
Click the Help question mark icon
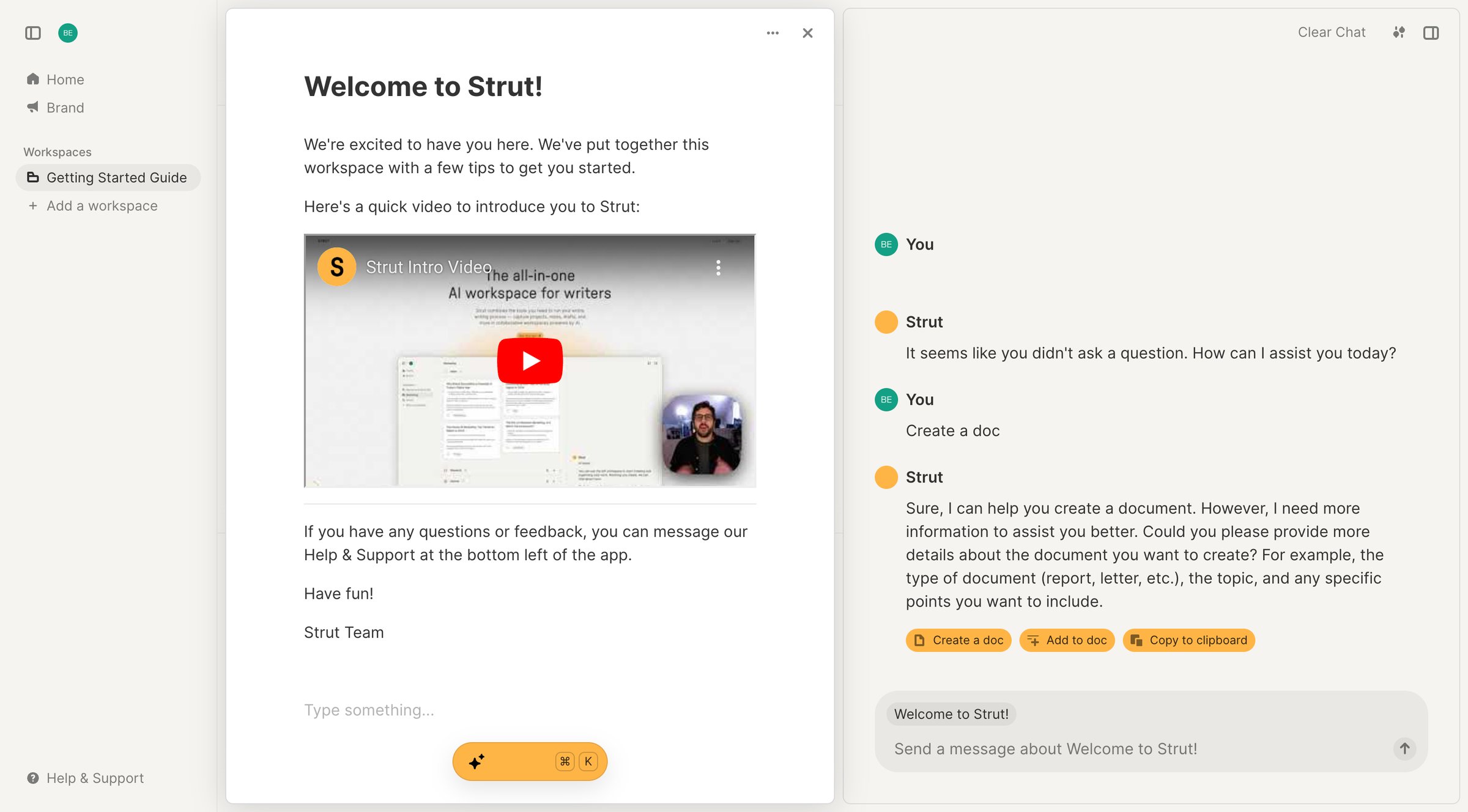pyautogui.click(x=33, y=778)
